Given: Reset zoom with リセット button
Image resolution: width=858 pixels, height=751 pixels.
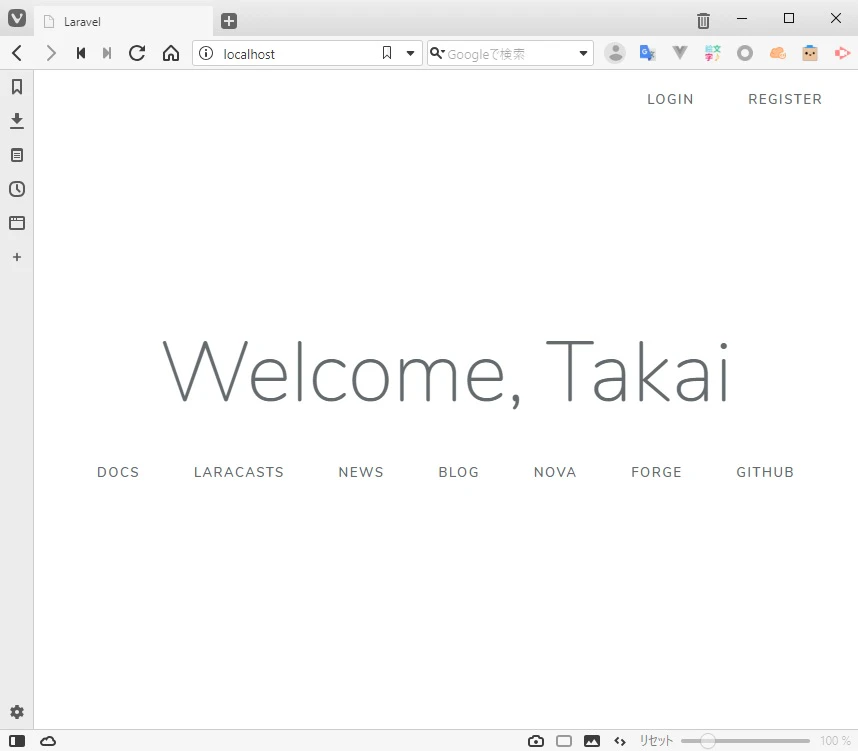Looking at the screenshot, I should (656, 741).
